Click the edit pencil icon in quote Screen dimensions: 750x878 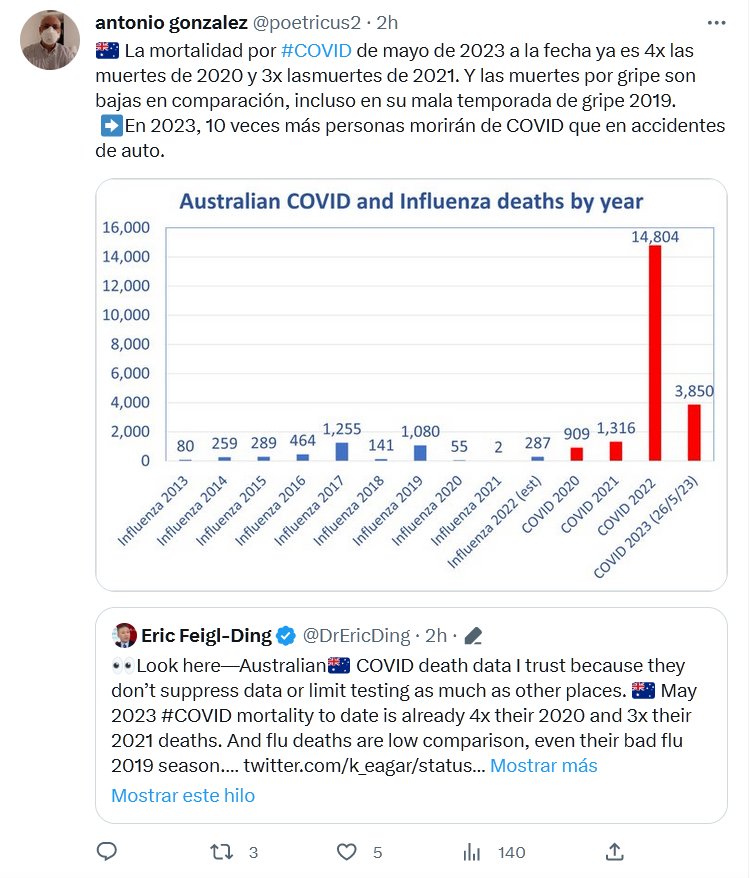474,635
